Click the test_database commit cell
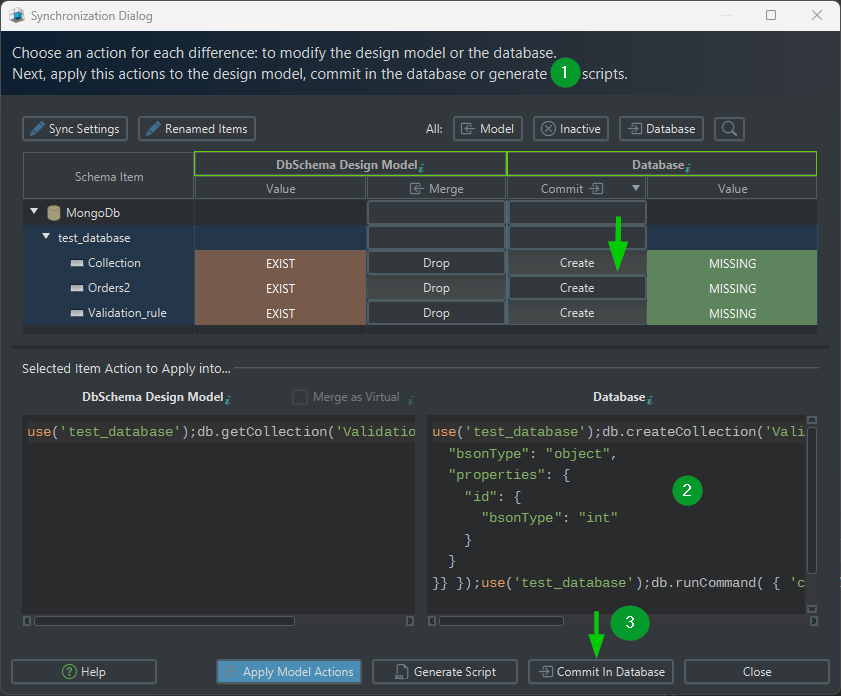The width and height of the screenshot is (841, 696). (x=577, y=238)
